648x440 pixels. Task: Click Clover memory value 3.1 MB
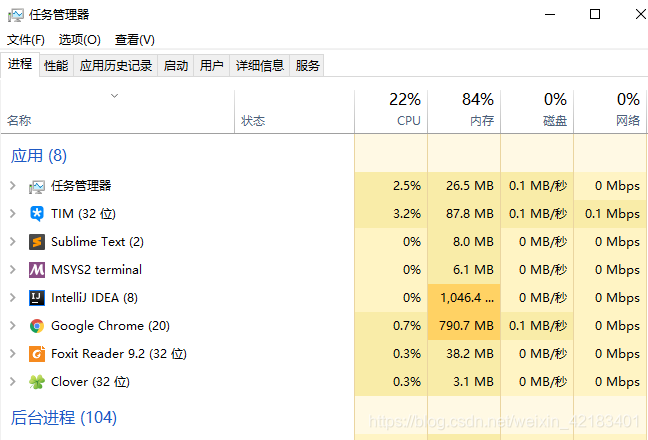pos(473,382)
